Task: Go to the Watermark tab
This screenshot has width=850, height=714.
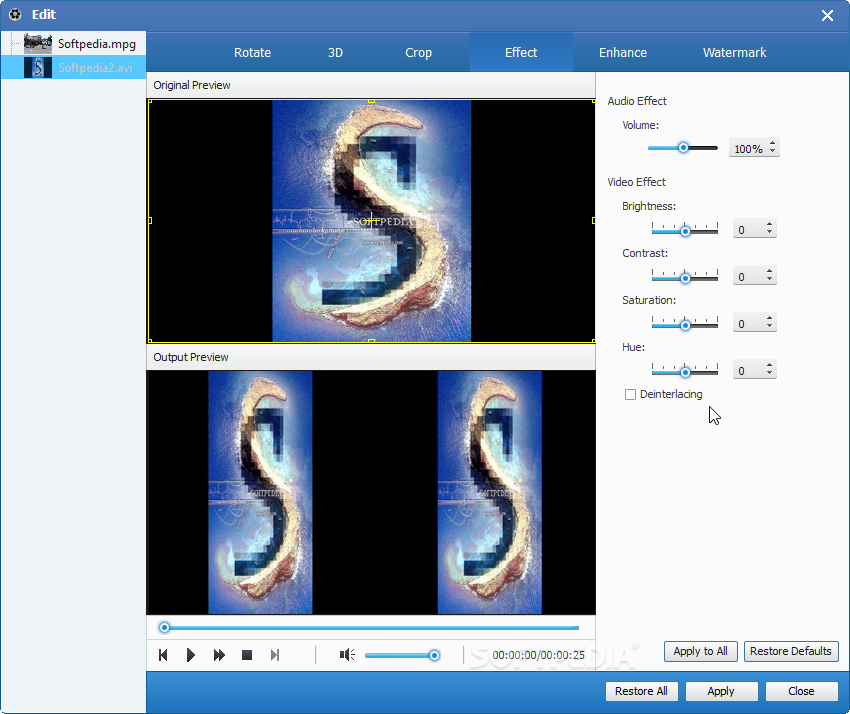Action: click(x=735, y=53)
